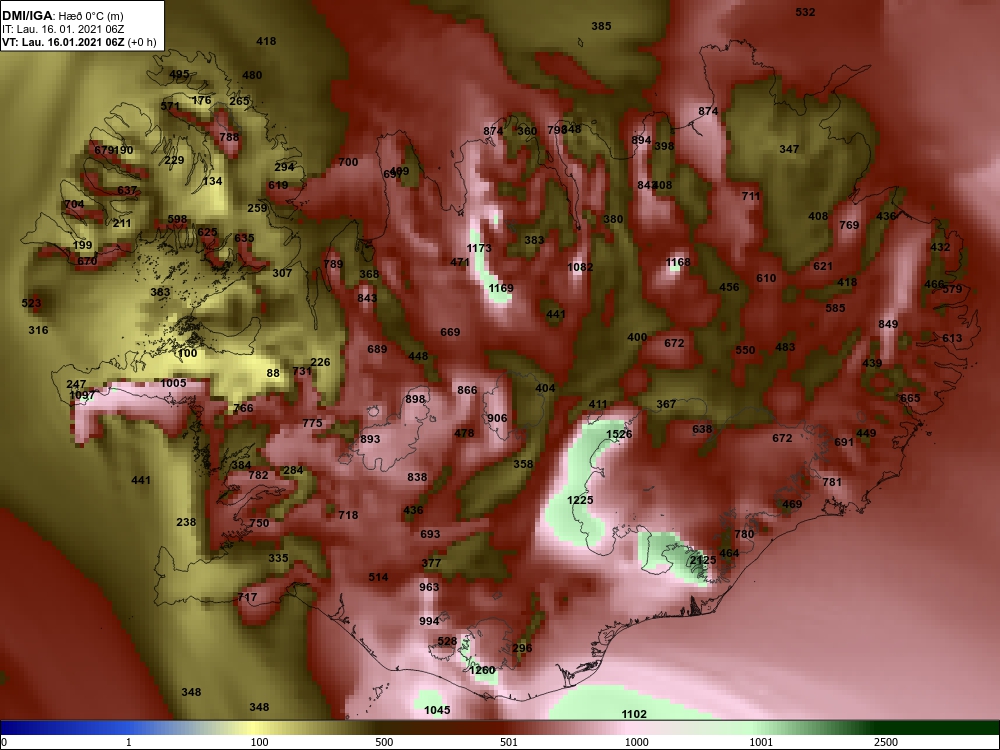This screenshot has width=1000, height=750.
Task: Click the map value '550'
Action: (x=745, y=350)
